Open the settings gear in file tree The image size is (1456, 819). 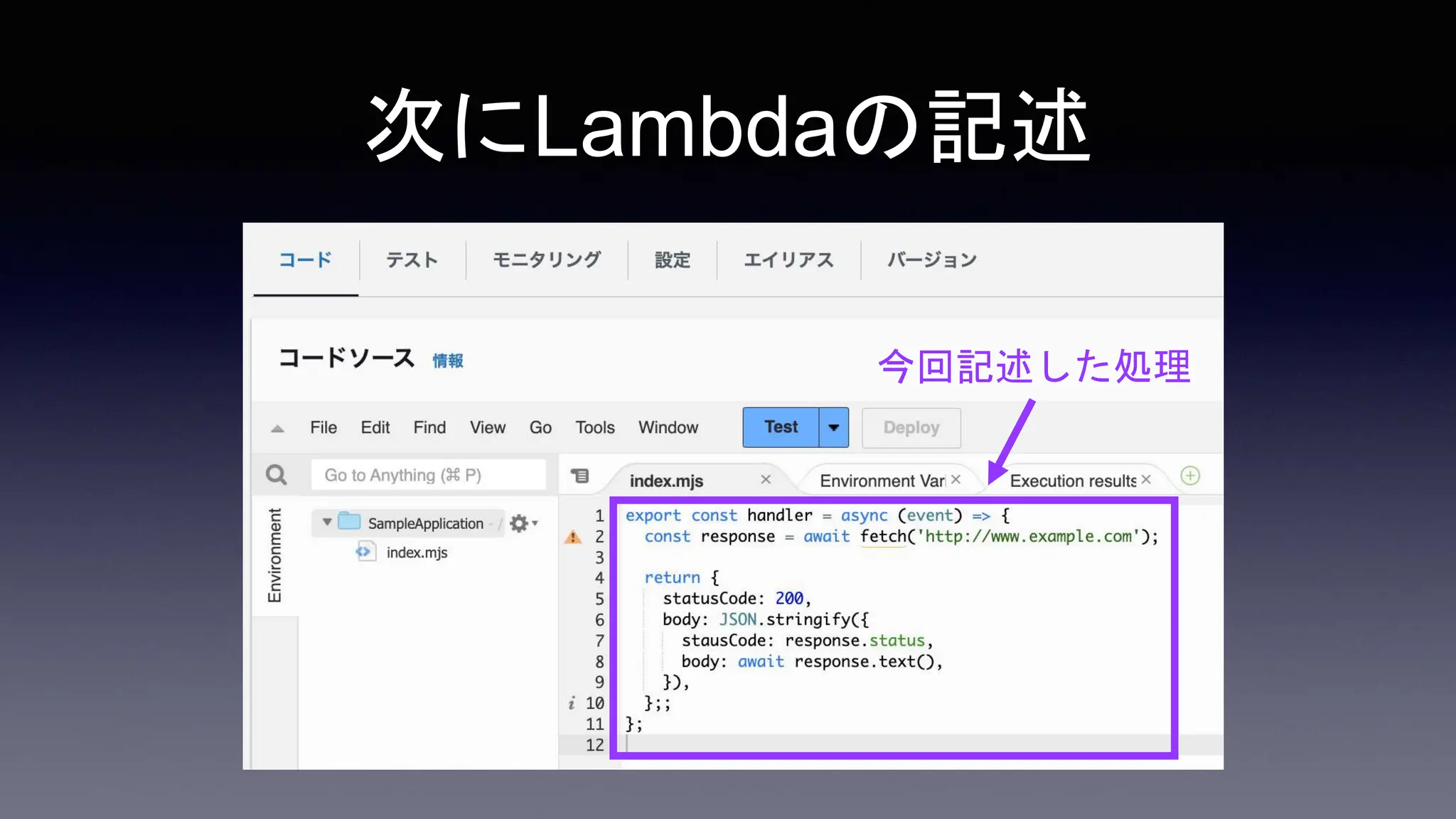click(520, 523)
